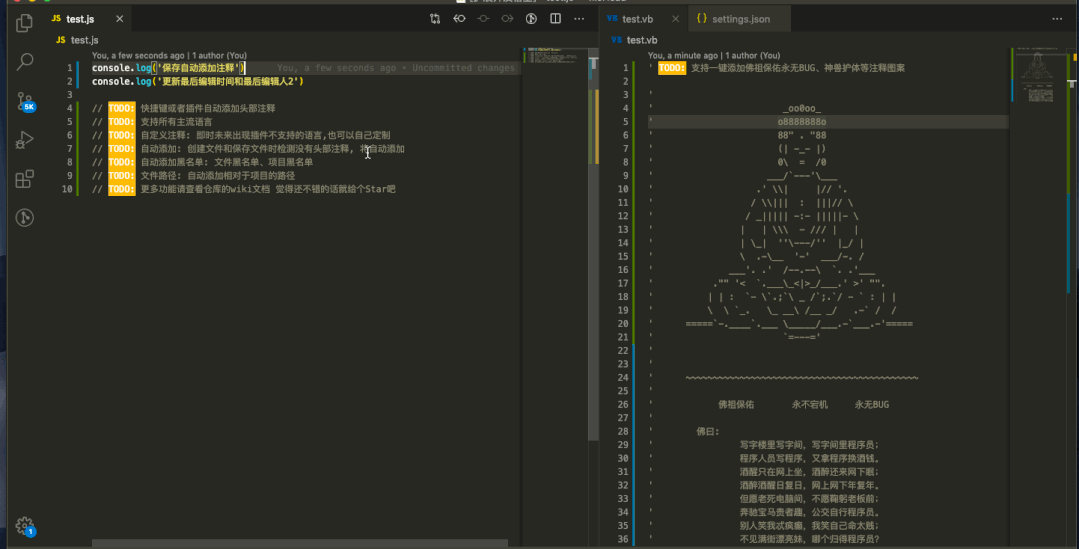Screen dimensions: 1079x549
Task: Expand the test.vb breadcrumb
Action: 641,40
